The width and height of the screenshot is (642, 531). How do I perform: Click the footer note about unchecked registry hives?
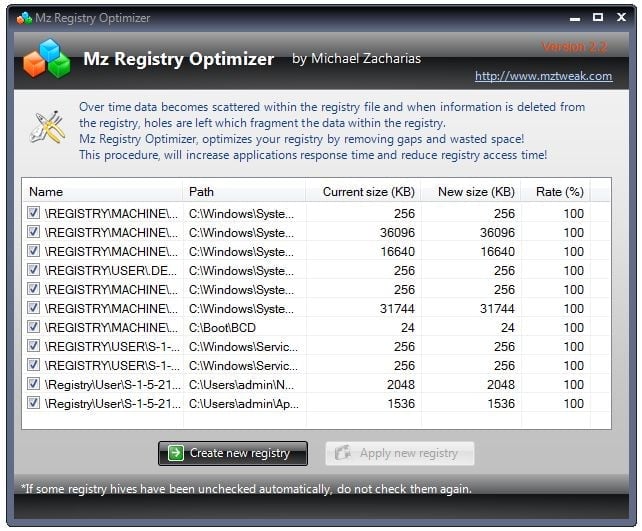pyautogui.click(x=246, y=489)
